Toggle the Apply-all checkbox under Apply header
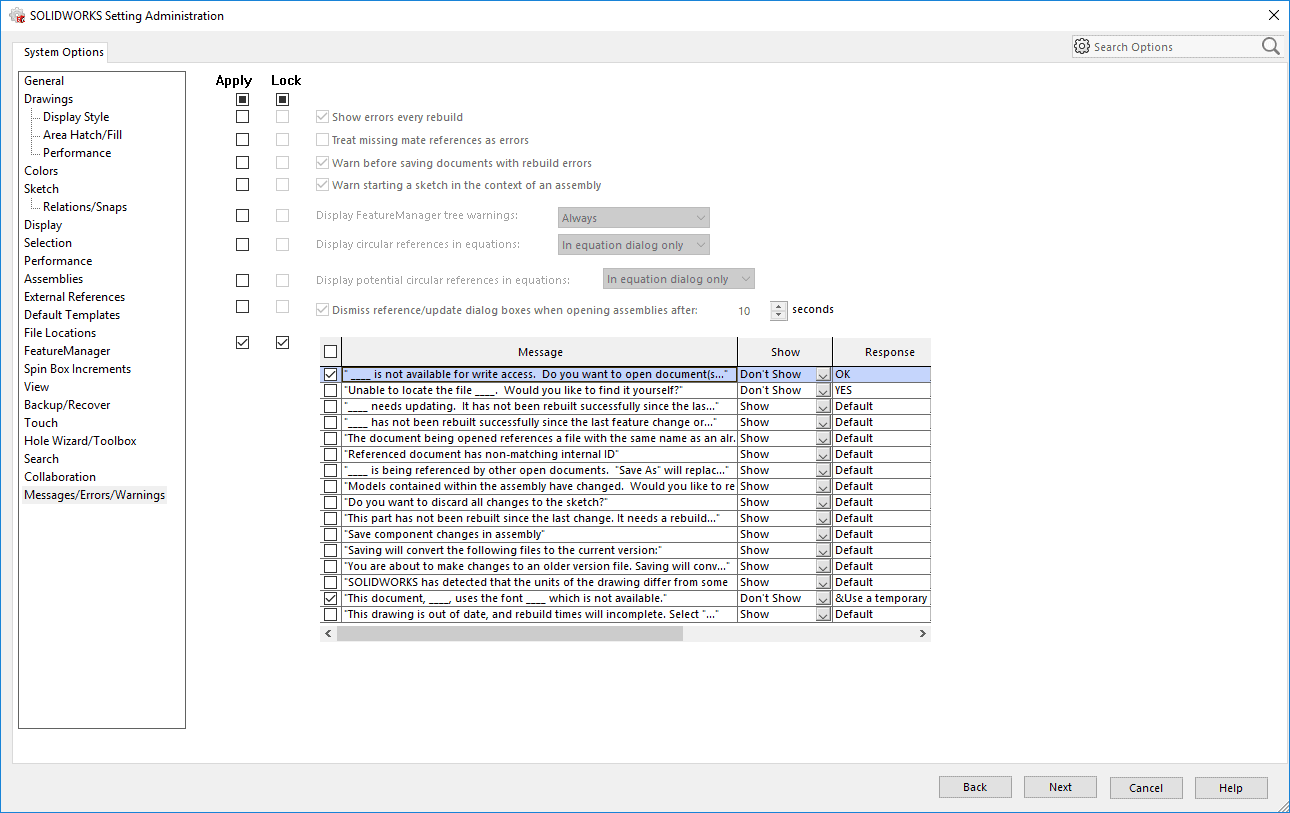Screen dimensions: 1290x813 point(242,99)
